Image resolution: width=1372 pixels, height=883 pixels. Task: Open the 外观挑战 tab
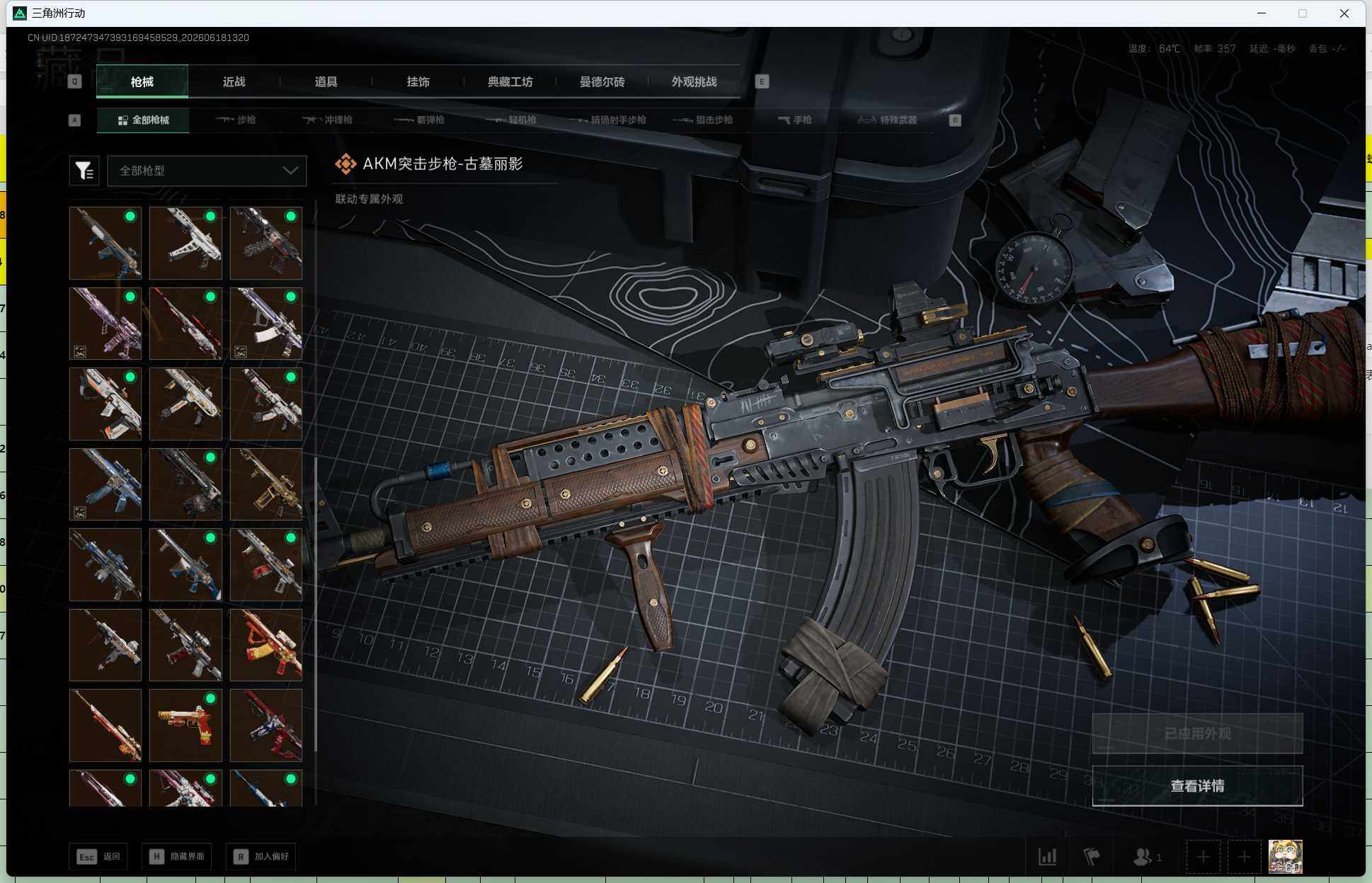(x=694, y=81)
